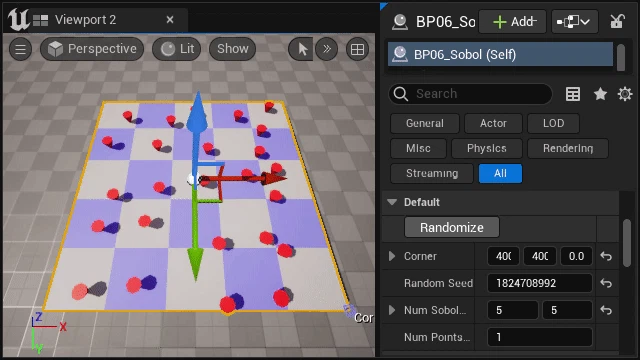Click the first Num Sobol value field
This screenshot has height=360, width=640.
pyautogui.click(x=513, y=310)
